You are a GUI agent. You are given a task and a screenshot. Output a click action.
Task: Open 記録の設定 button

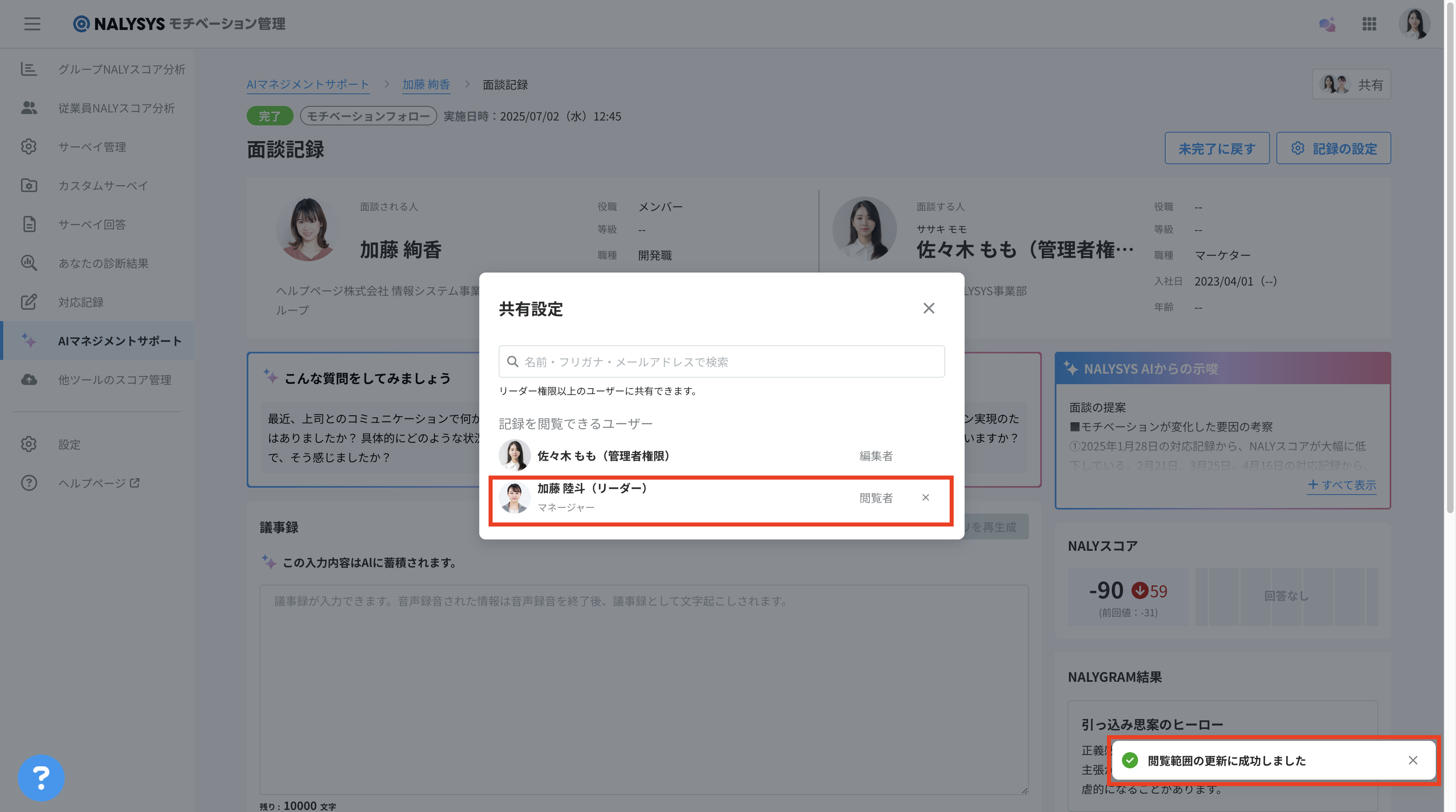click(1333, 149)
